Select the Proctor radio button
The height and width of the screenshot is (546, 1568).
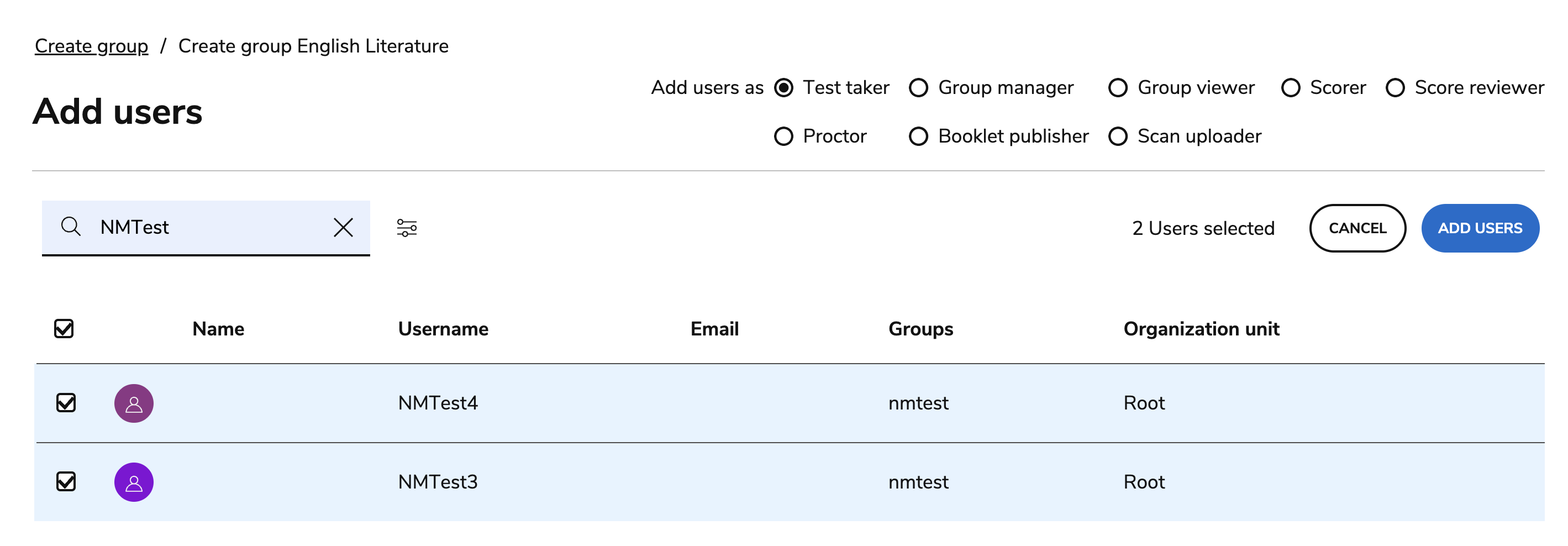[x=783, y=136]
